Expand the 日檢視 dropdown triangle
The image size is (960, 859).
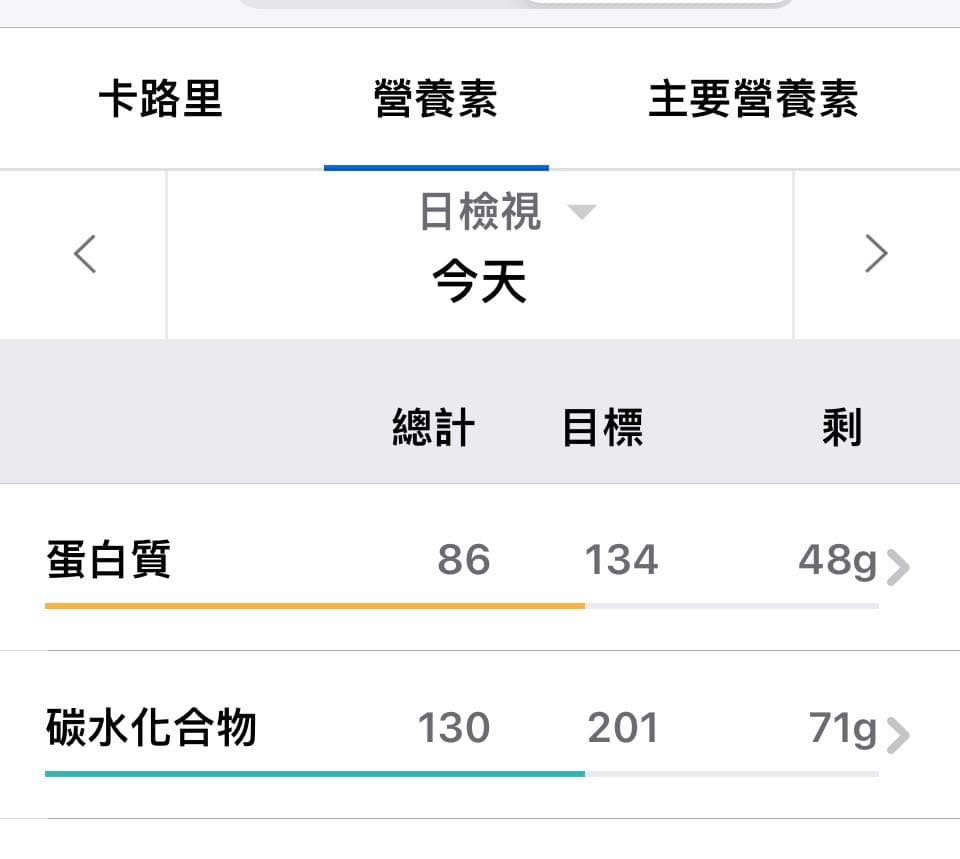point(581,211)
